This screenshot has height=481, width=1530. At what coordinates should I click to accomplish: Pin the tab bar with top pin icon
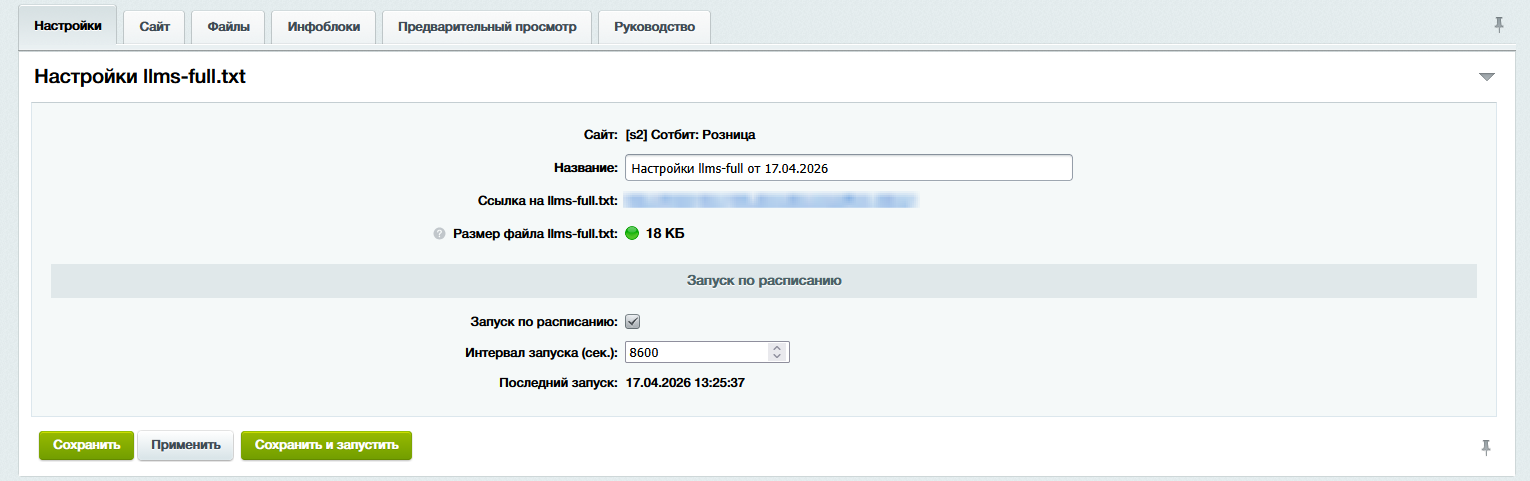click(x=1498, y=25)
